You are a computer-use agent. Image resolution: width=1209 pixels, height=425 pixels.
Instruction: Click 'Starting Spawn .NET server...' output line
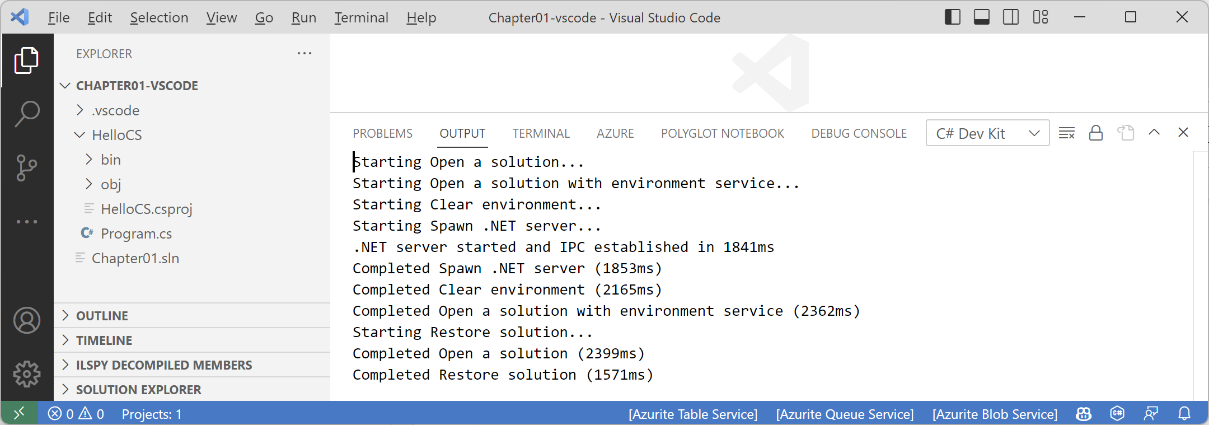pos(477,226)
